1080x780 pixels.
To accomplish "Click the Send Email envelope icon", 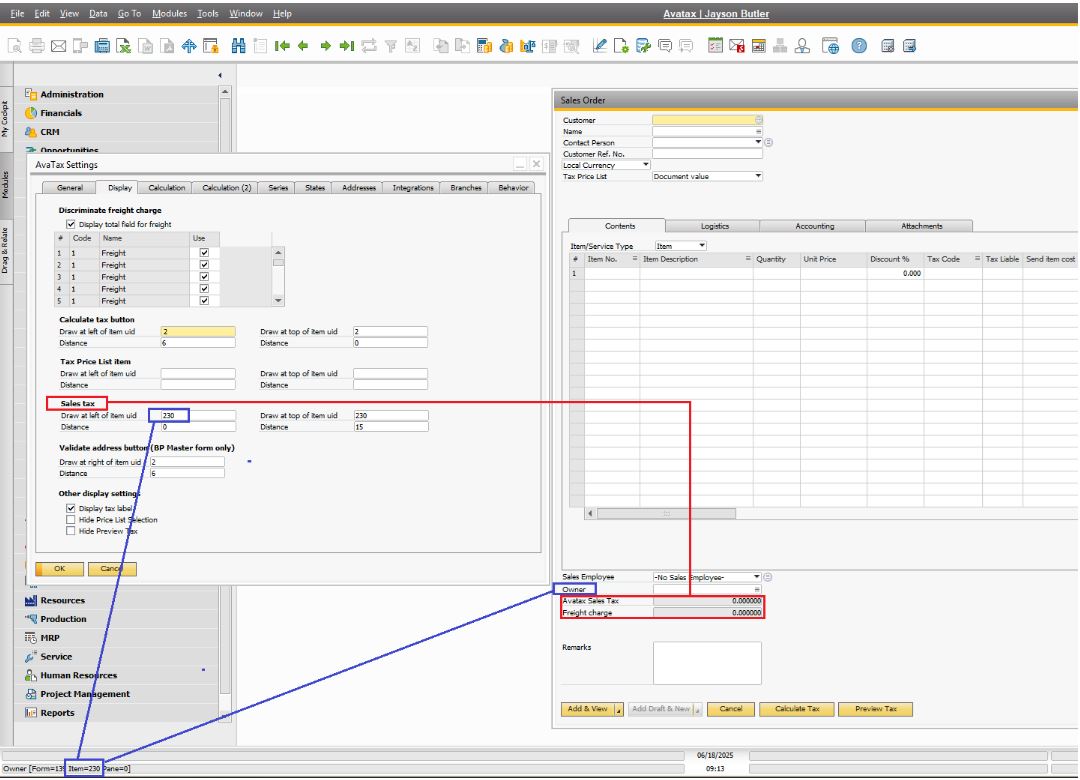I will 59,46.
